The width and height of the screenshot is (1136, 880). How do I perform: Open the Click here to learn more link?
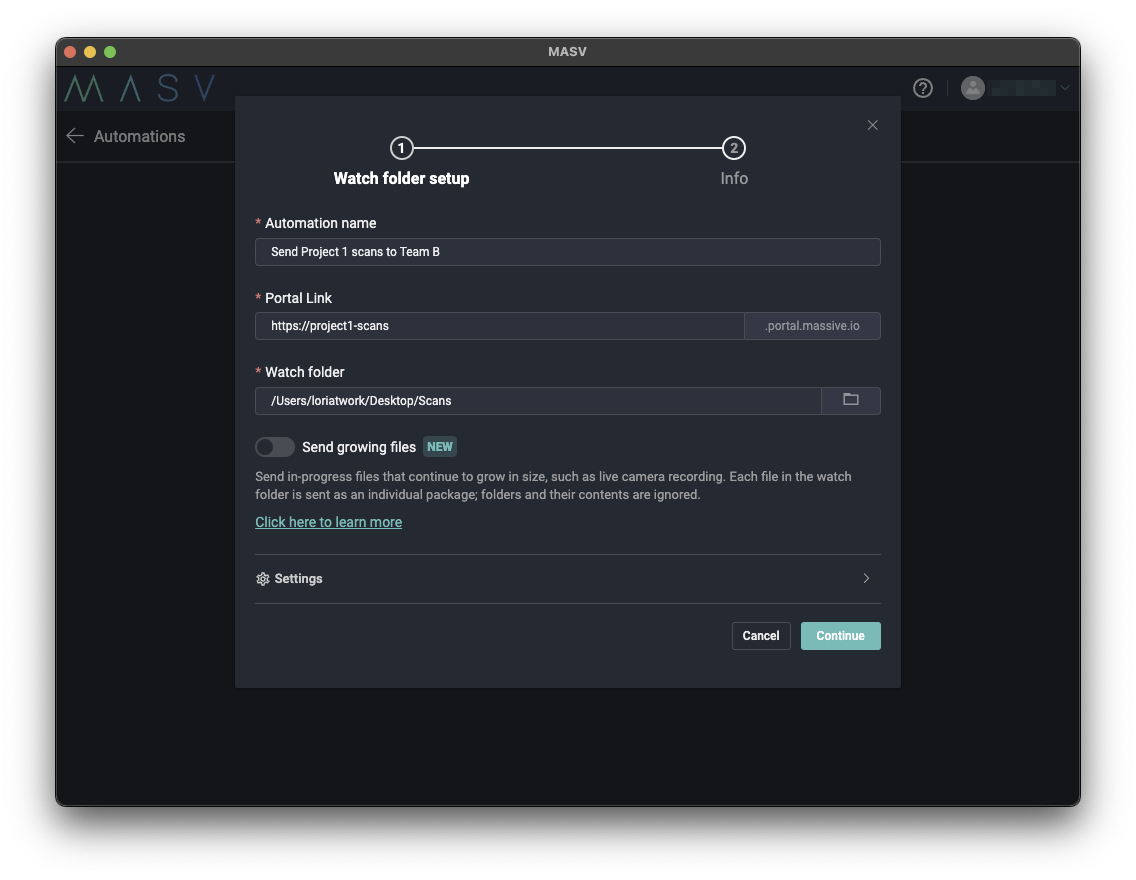tap(328, 521)
